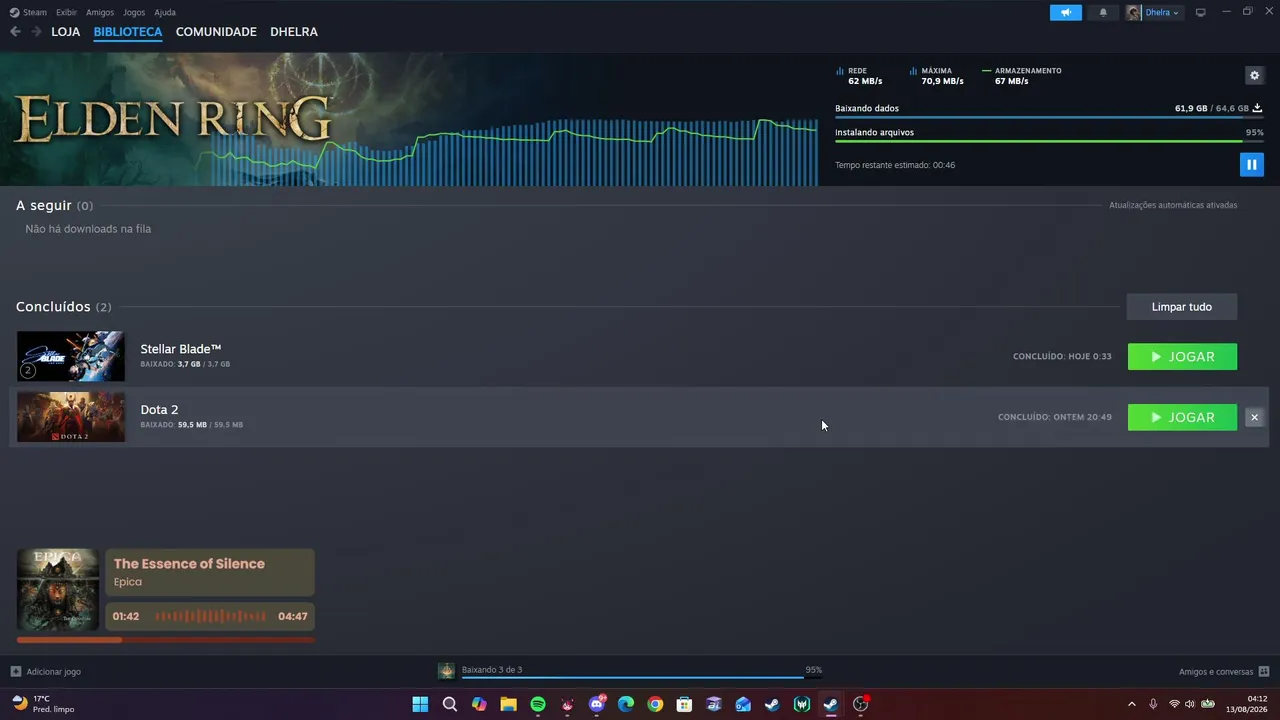Viewport: 1280px width, 720px height.
Task: Open the Amigos menu
Action: point(100,12)
